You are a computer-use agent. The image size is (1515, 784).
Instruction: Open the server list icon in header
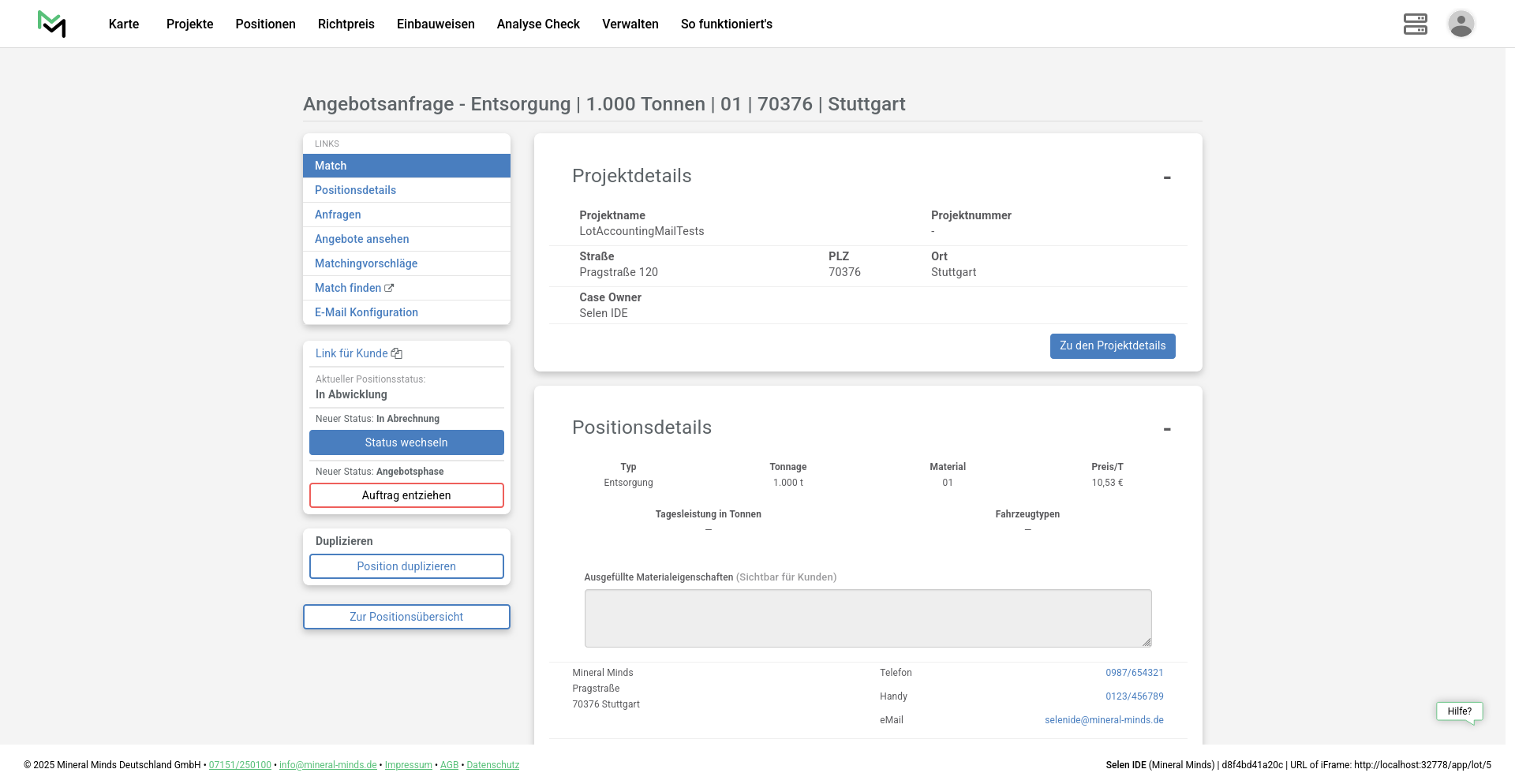click(1415, 24)
